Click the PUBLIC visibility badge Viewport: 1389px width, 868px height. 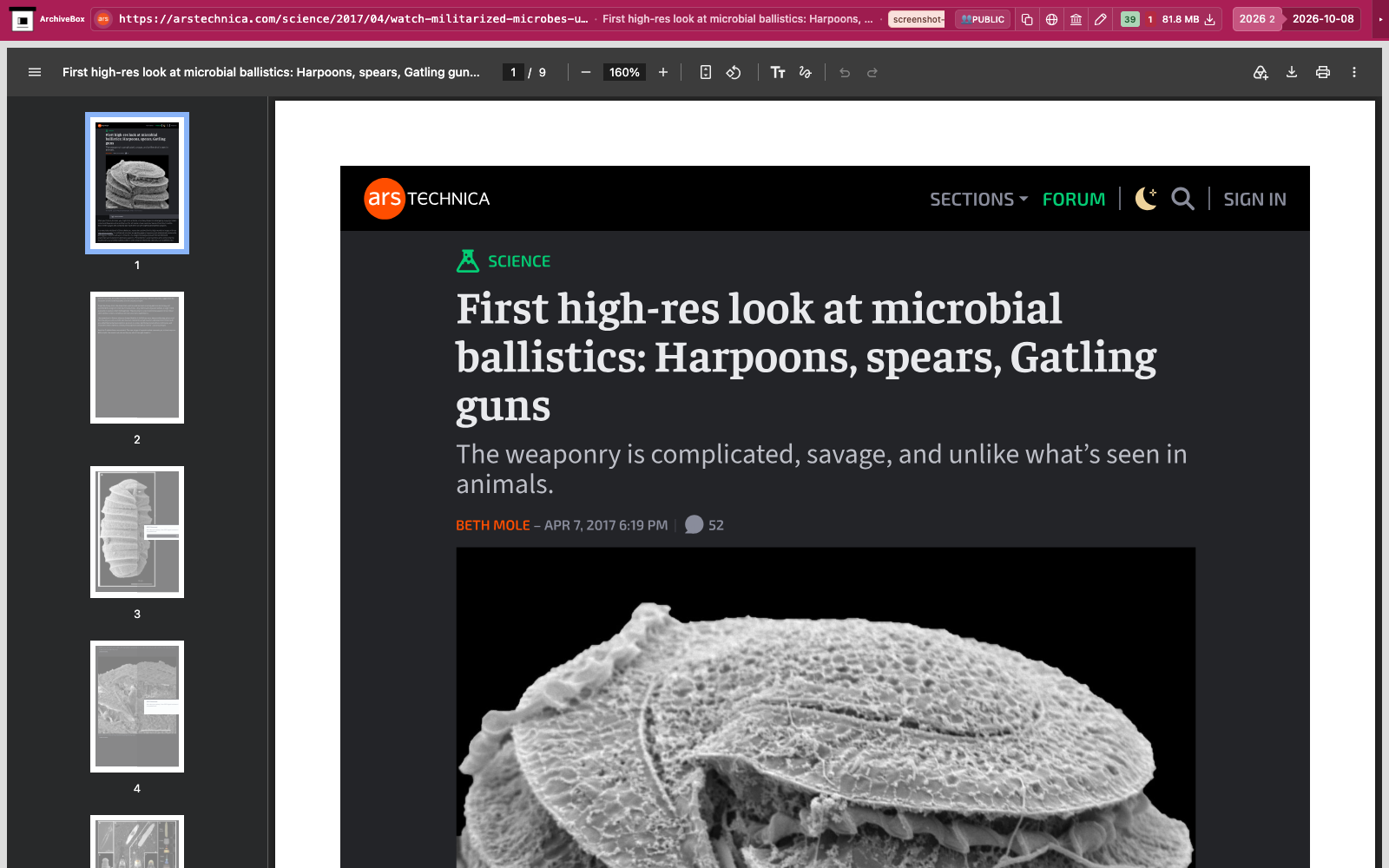[983, 19]
